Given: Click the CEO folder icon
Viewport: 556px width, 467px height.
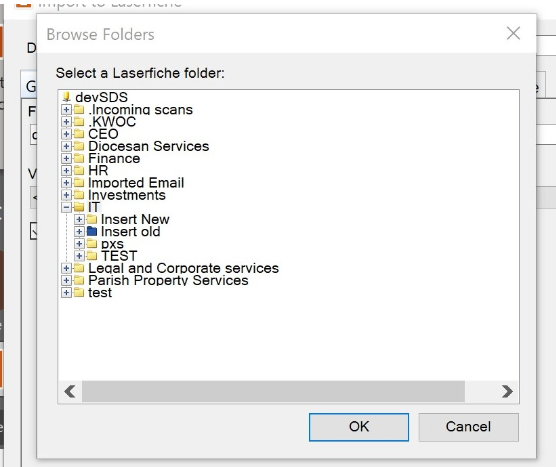Looking at the screenshot, I should click(x=79, y=134).
